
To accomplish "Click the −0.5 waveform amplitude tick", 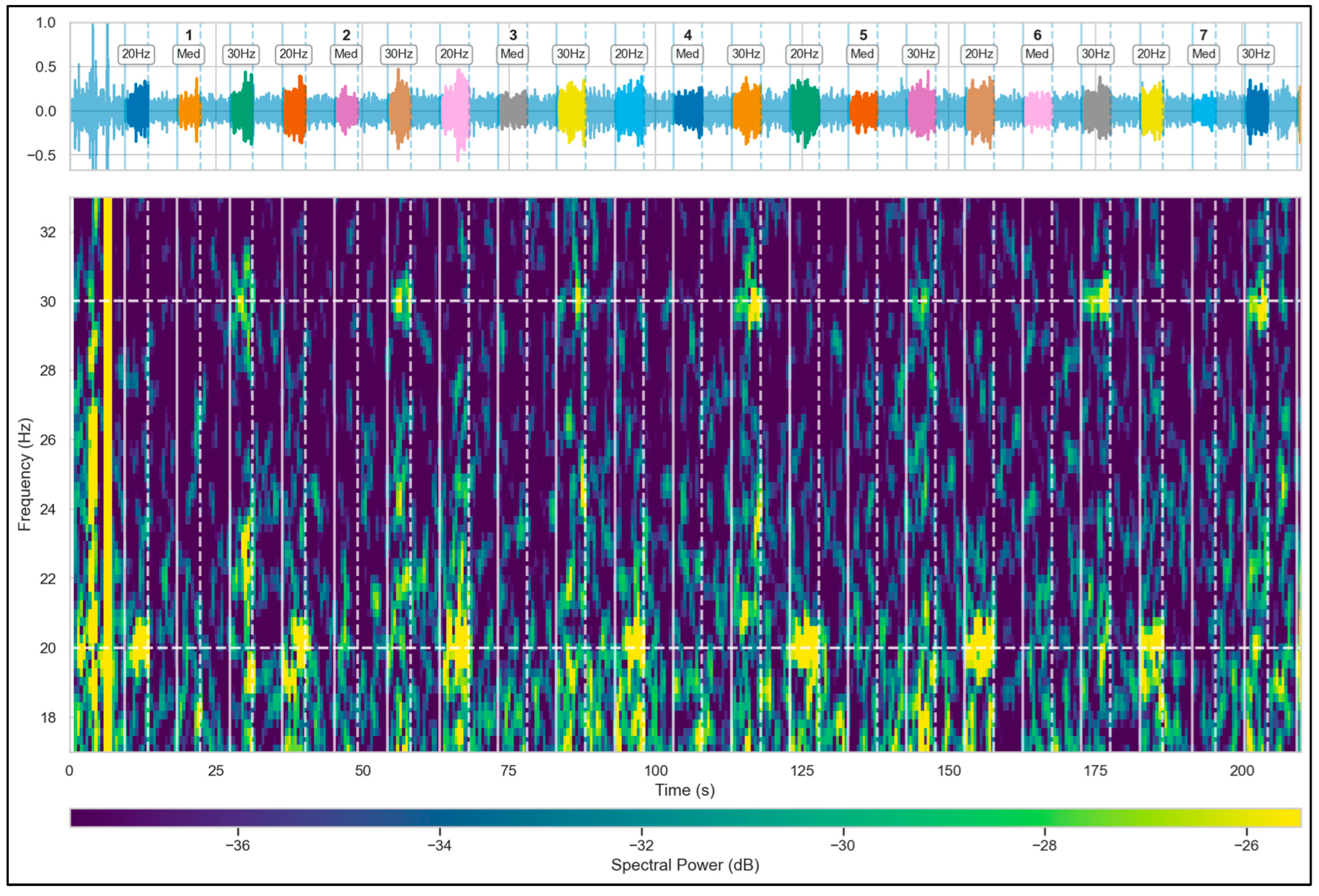I will 41,156.
